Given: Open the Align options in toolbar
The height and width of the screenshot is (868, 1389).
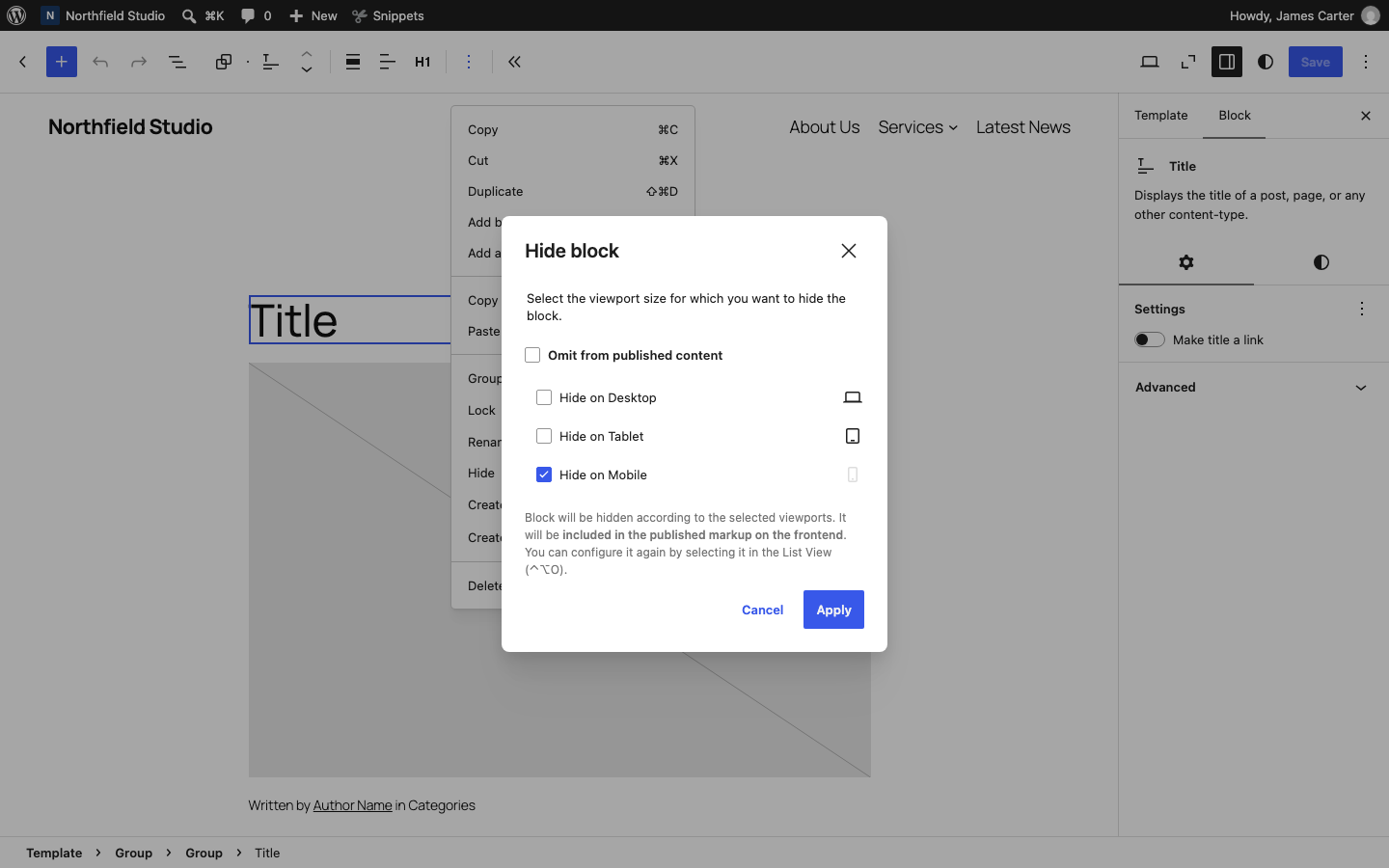Looking at the screenshot, I should [x=353, y=62].
